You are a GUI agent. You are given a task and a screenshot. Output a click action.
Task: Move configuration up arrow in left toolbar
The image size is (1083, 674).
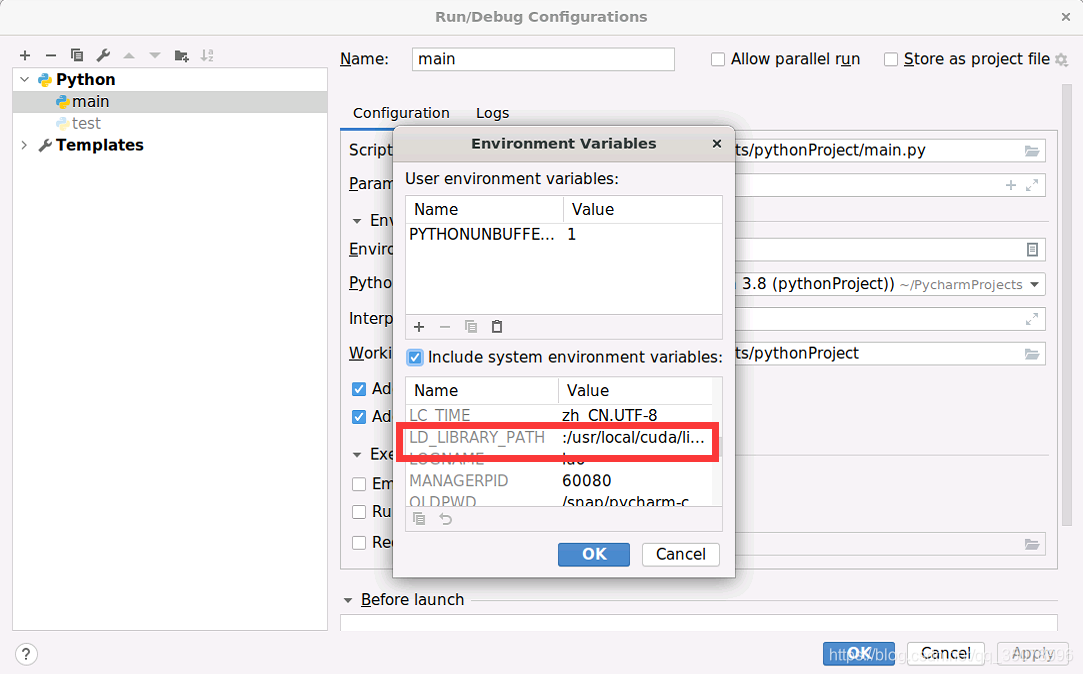128,55
